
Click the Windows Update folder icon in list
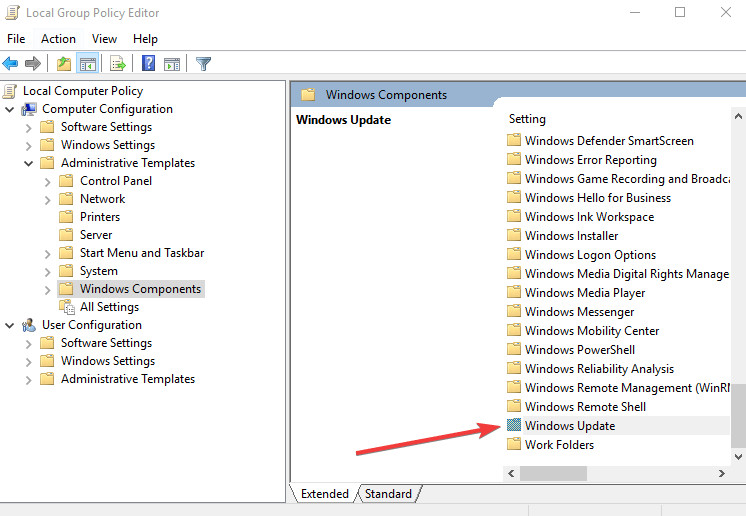514,425
